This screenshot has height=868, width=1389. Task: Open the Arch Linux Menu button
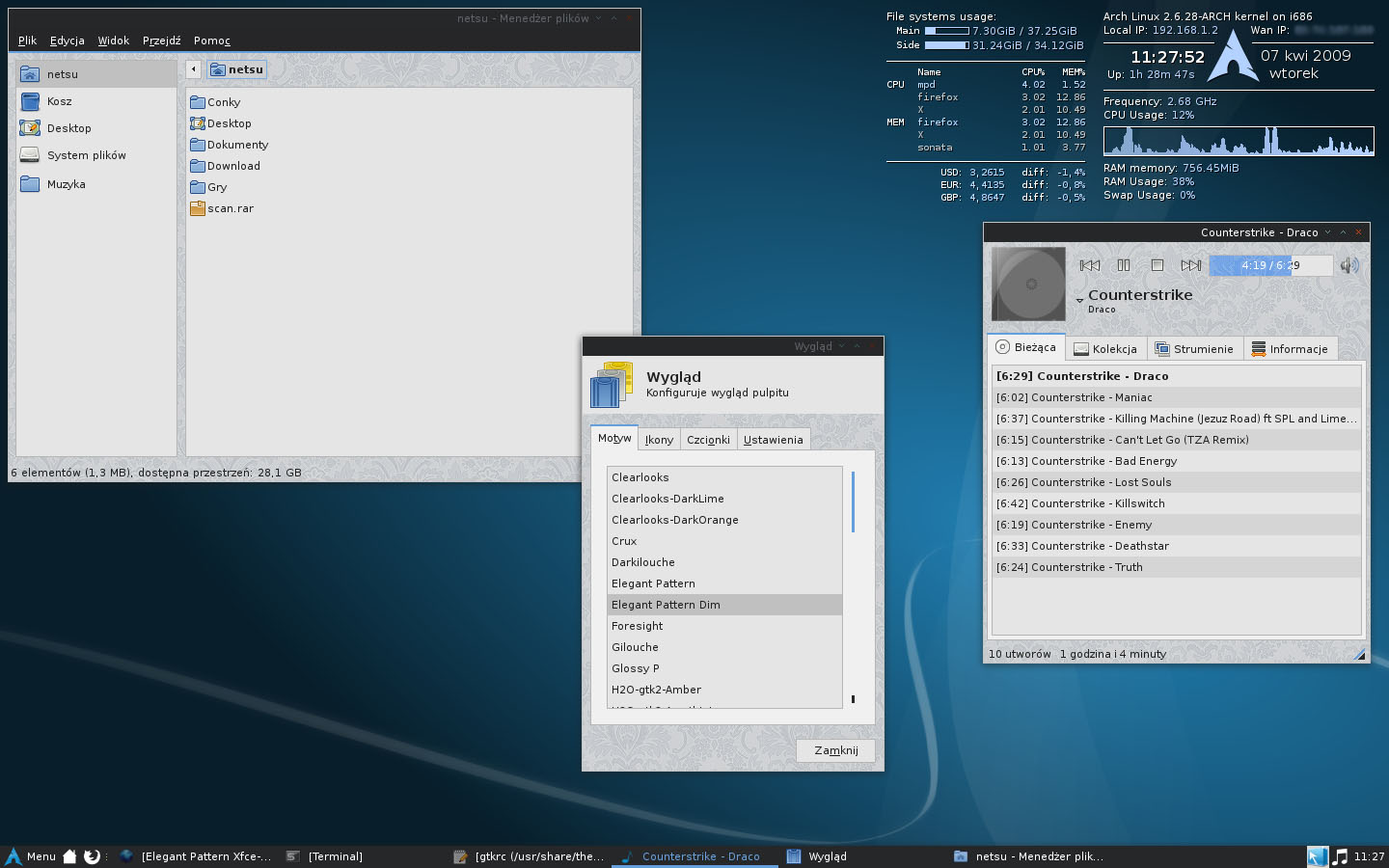[31, 856]
